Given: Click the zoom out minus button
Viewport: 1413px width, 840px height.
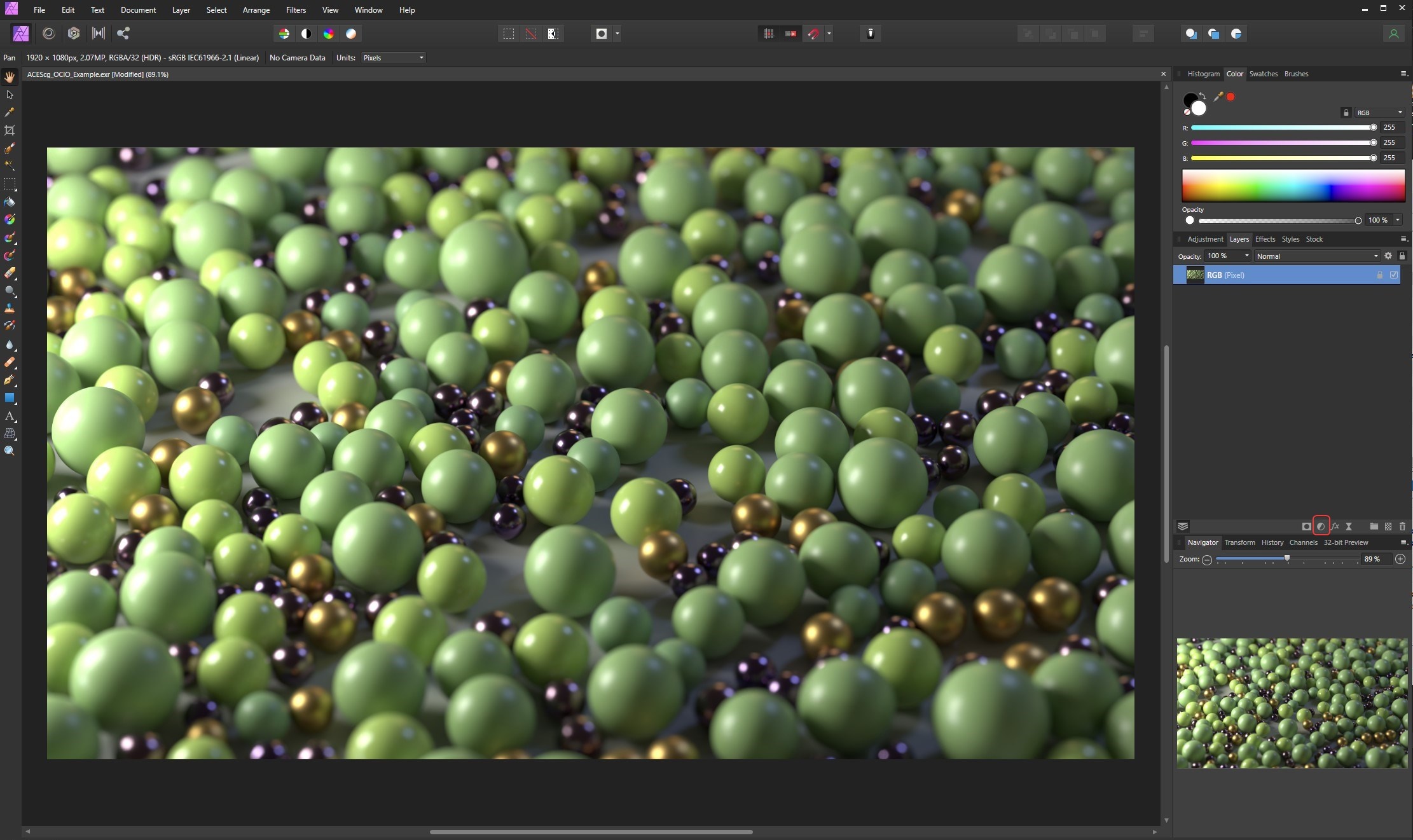Looking at the screenshot, I should pyautogui.click(x=1207, y=560).
